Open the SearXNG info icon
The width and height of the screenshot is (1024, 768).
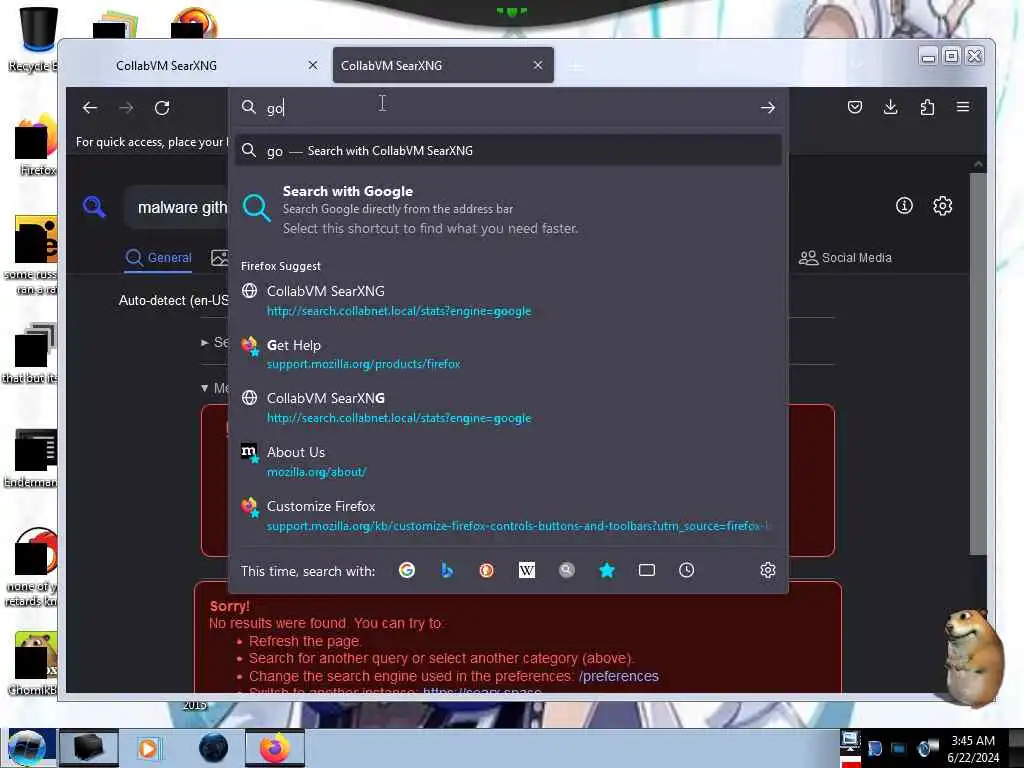point(904,206)
